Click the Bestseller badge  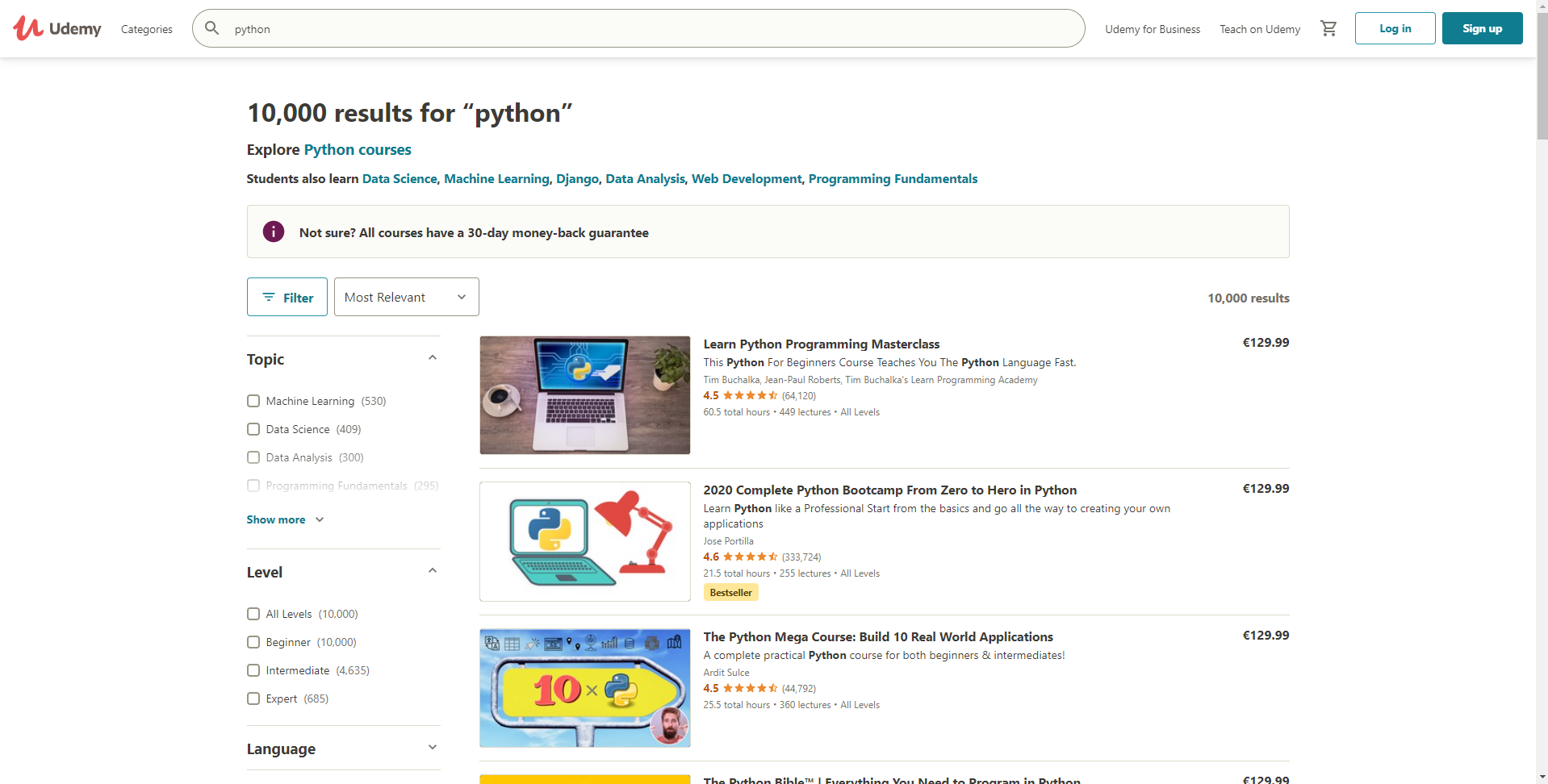[x=730, y=593]
